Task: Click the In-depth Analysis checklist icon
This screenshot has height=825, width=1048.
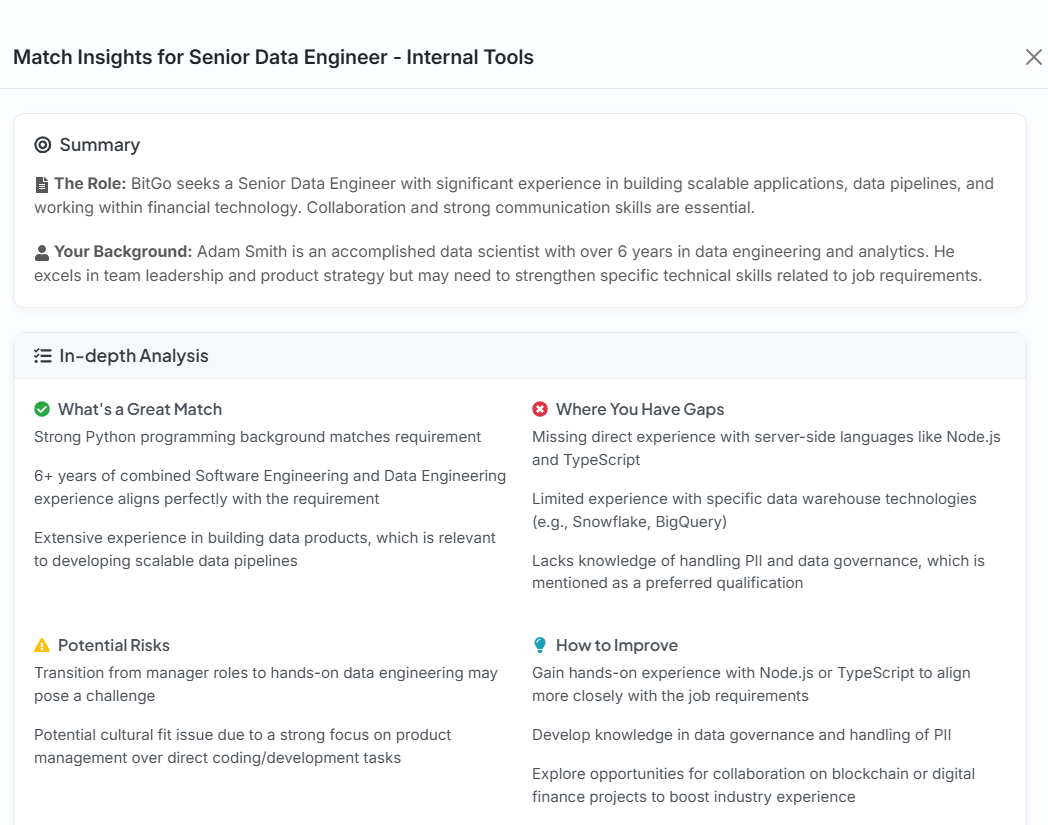Action: click(x=42, y=356)
